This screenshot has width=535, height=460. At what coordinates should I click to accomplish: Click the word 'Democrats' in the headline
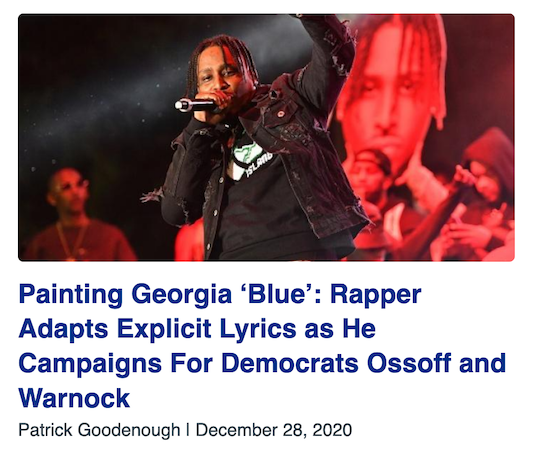[290, 363]
